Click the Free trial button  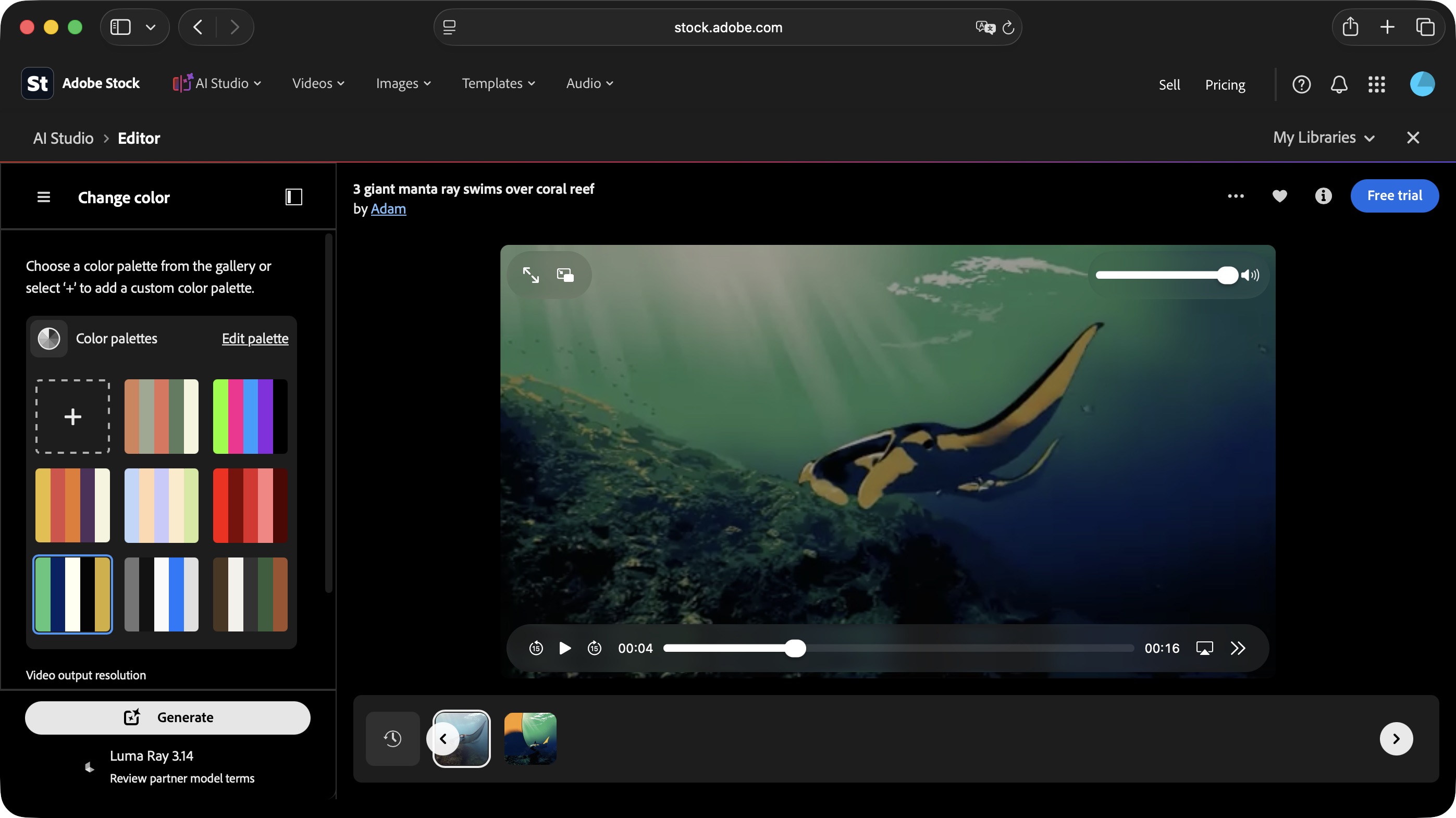tap(1395, 195)
